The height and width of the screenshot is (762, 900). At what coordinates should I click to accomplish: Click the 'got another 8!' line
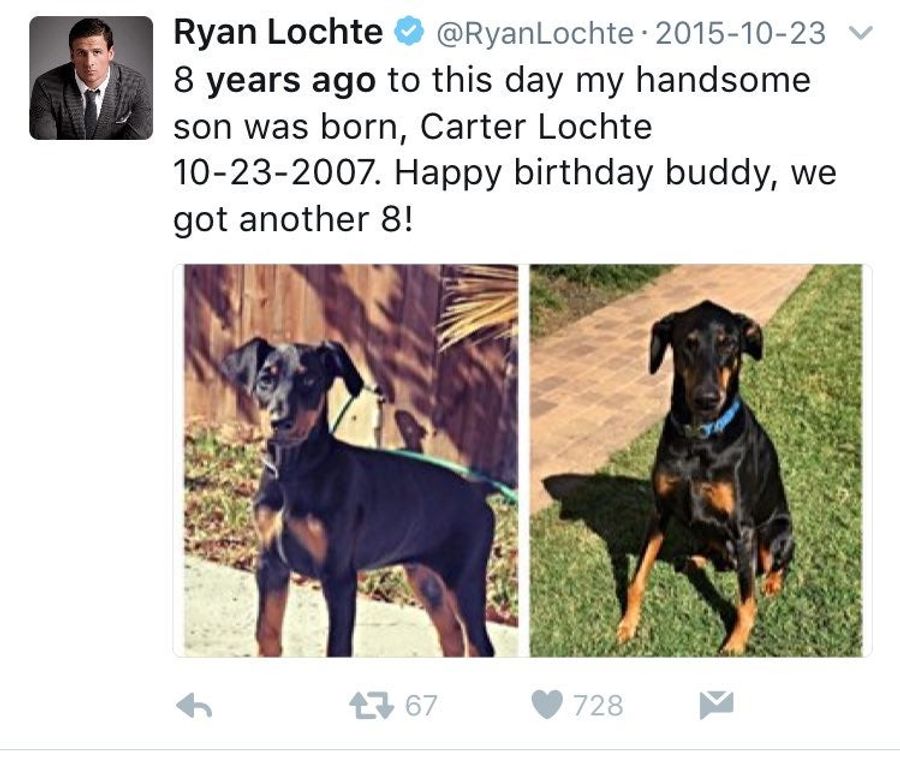293,220
